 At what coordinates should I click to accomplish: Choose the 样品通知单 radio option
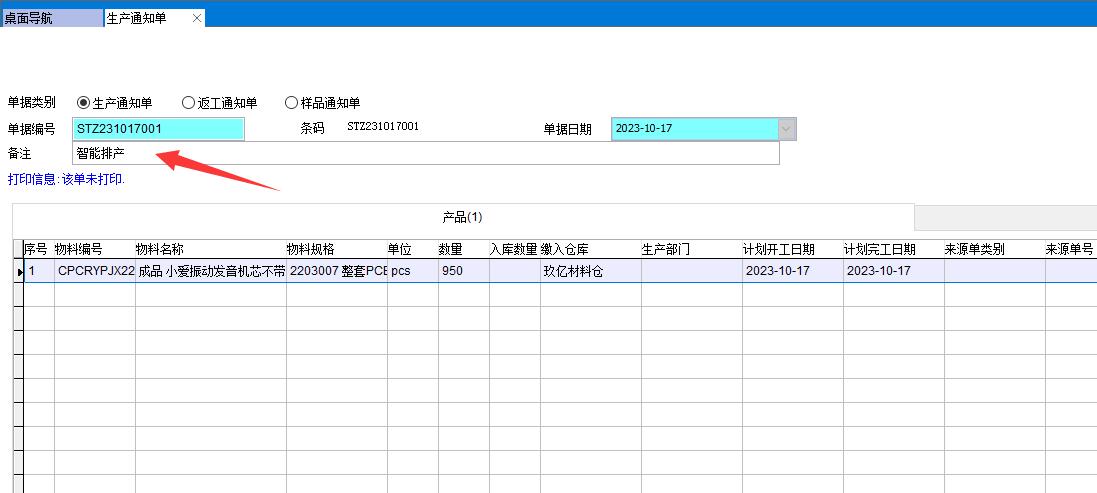click(291, 103)
